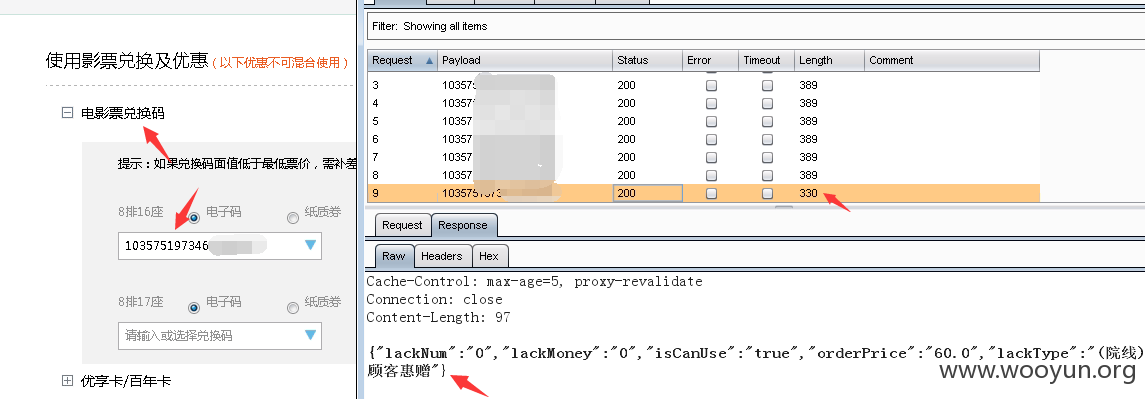
Task: Sort results by Timeout column header
Action: click(766, 61)
